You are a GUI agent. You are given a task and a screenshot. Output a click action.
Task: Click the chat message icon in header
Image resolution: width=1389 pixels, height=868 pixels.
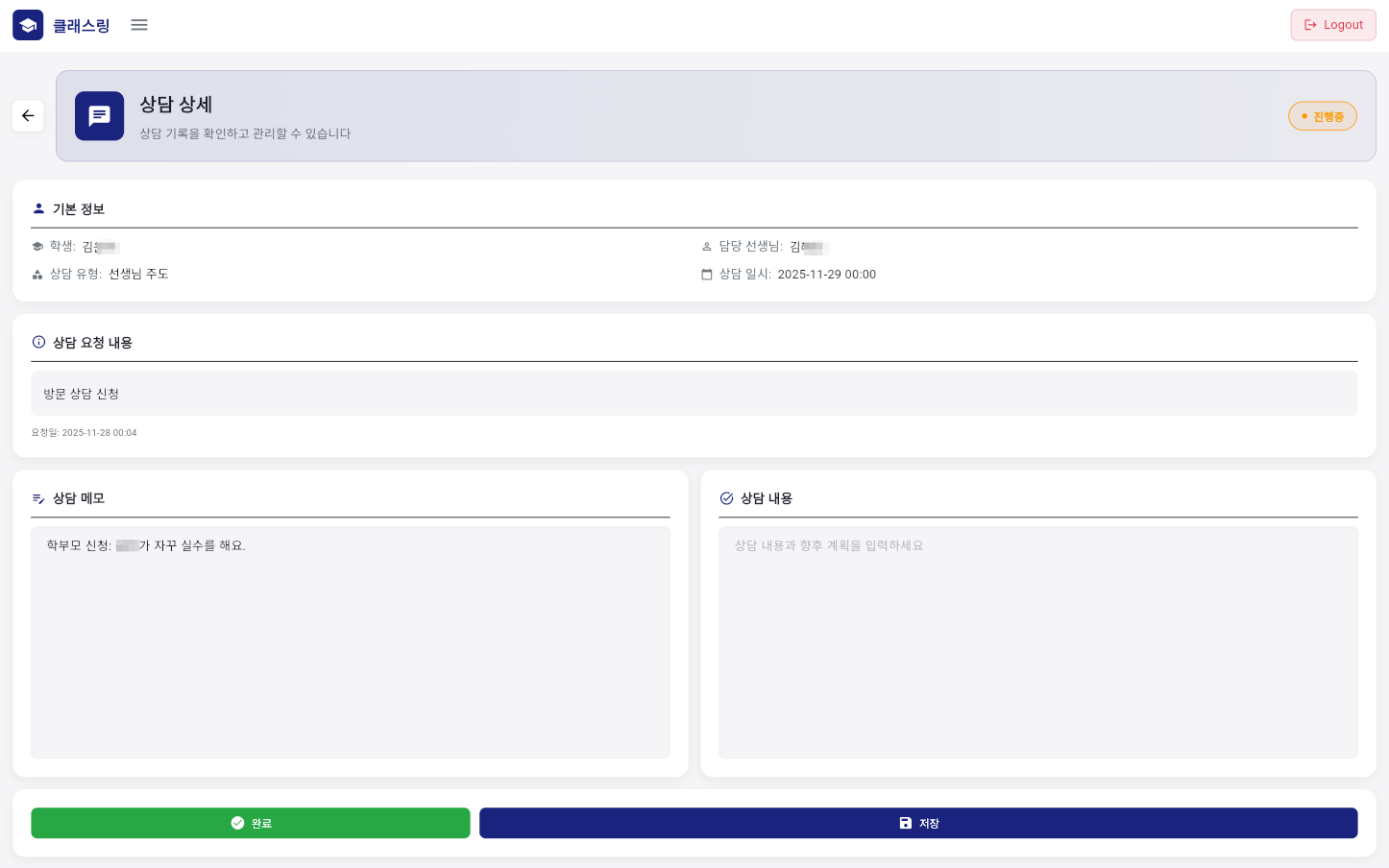pos(99,116)
